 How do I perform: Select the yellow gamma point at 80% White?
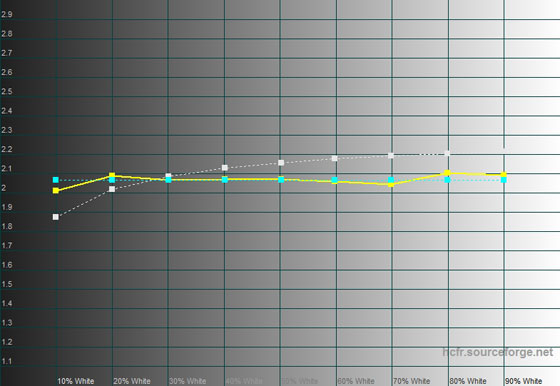pos(447,173)
